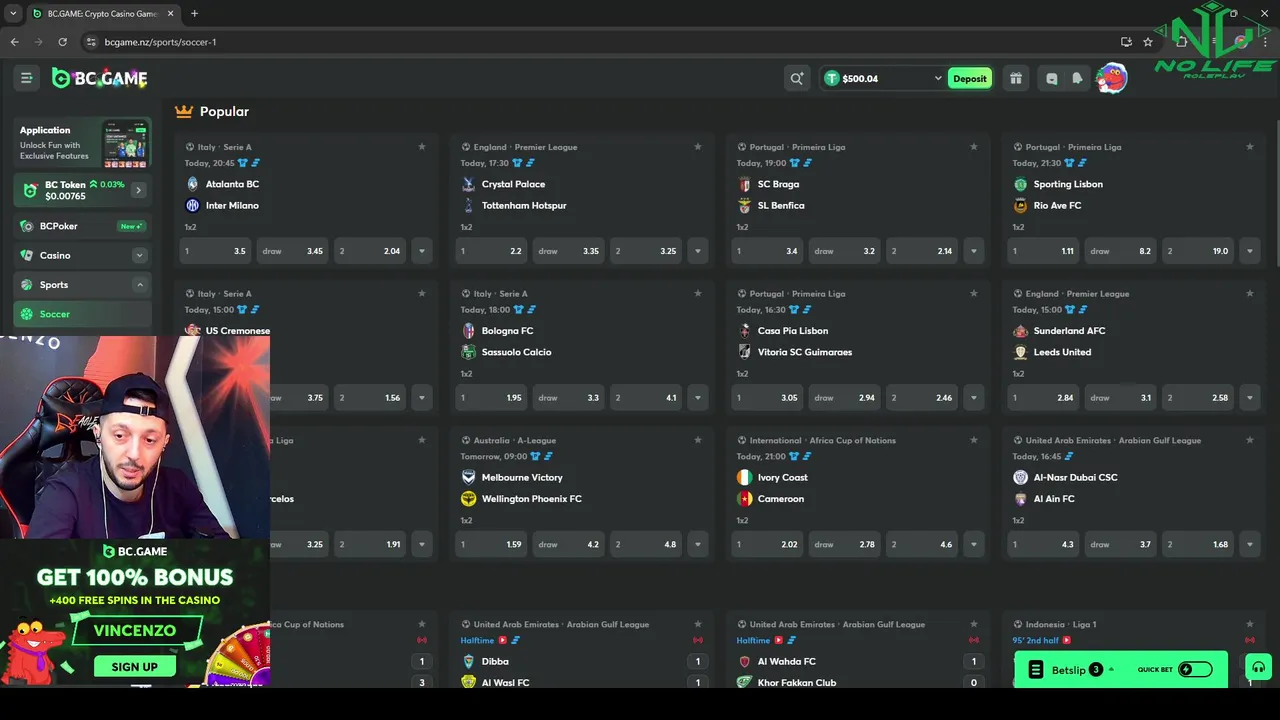Favorite the Melbourne Victory match
1280x720 pixels.
[x=698, y=440]
